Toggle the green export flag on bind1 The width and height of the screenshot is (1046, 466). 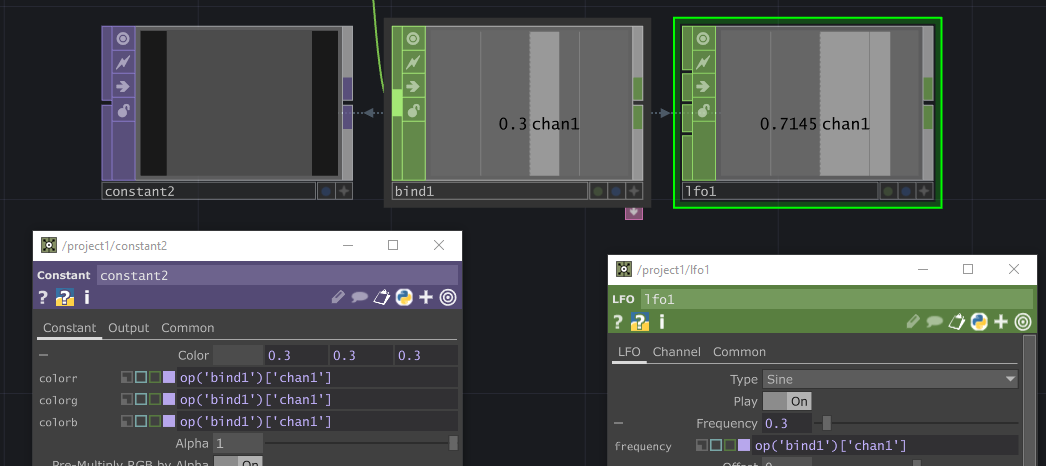598,191
